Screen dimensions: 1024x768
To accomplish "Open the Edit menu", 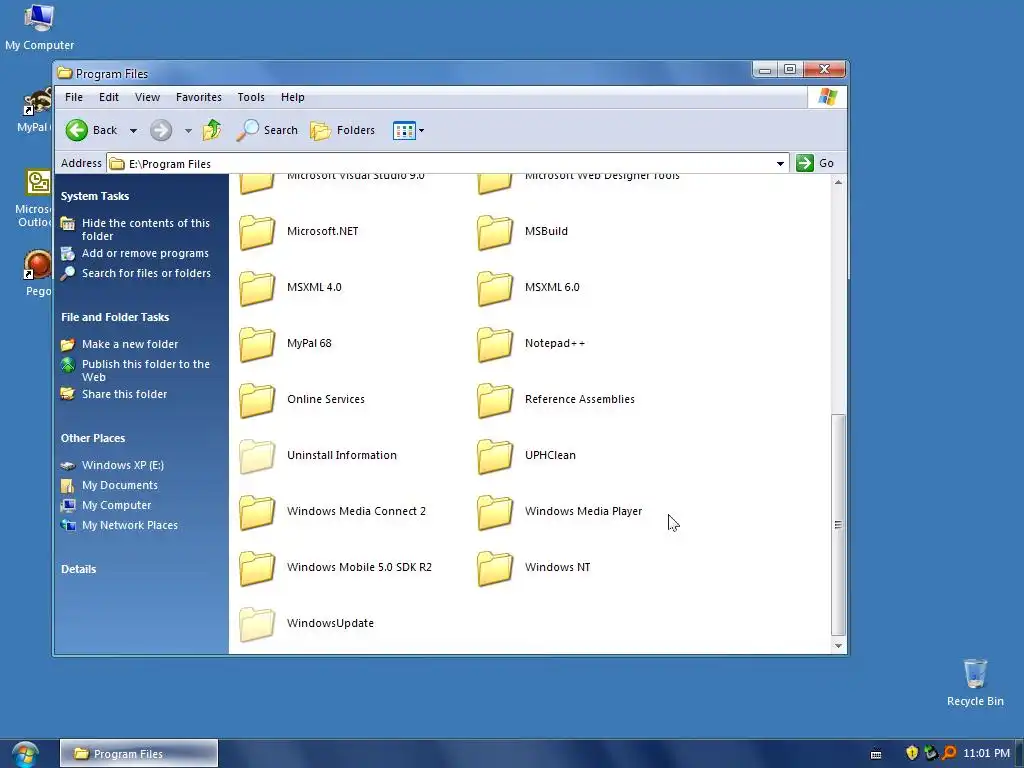I will click(108, 97).
